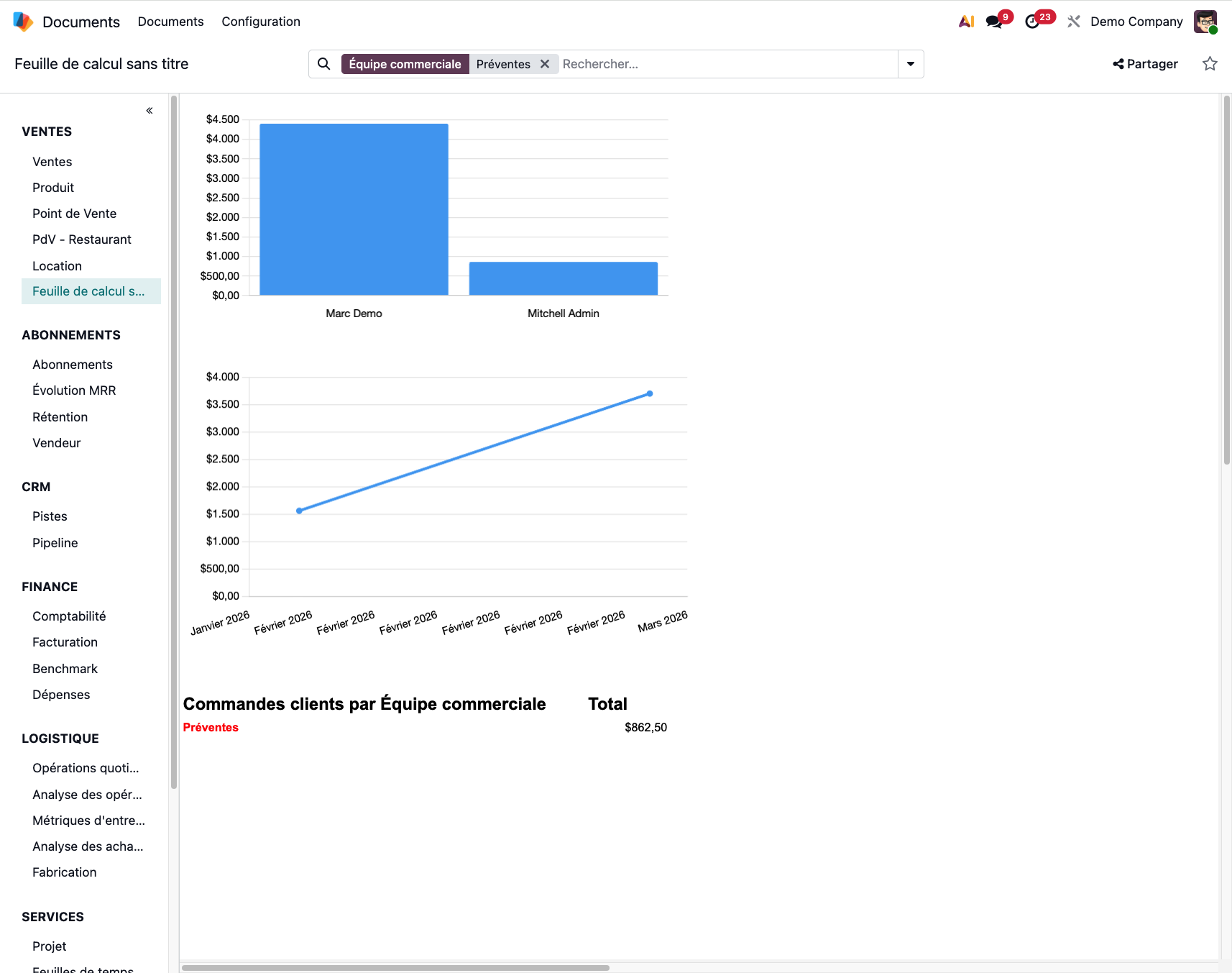Open the messages conversation icon
This screenshot has height=973, width=1232.
click(994, 22)
